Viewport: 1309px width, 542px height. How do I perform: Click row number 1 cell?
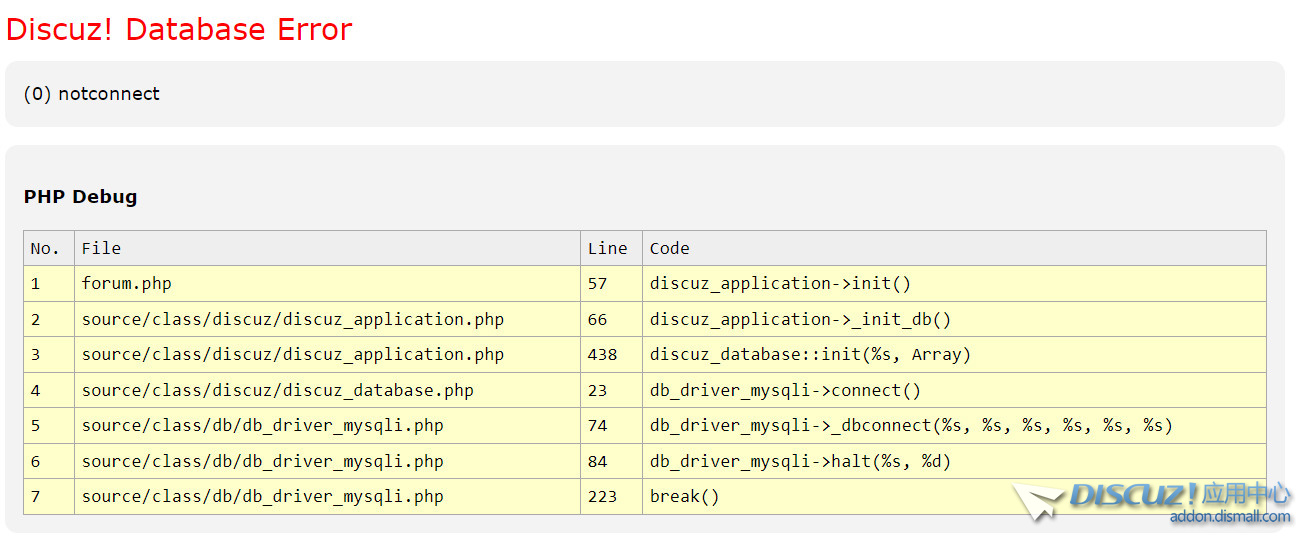[x=49, y=284]
